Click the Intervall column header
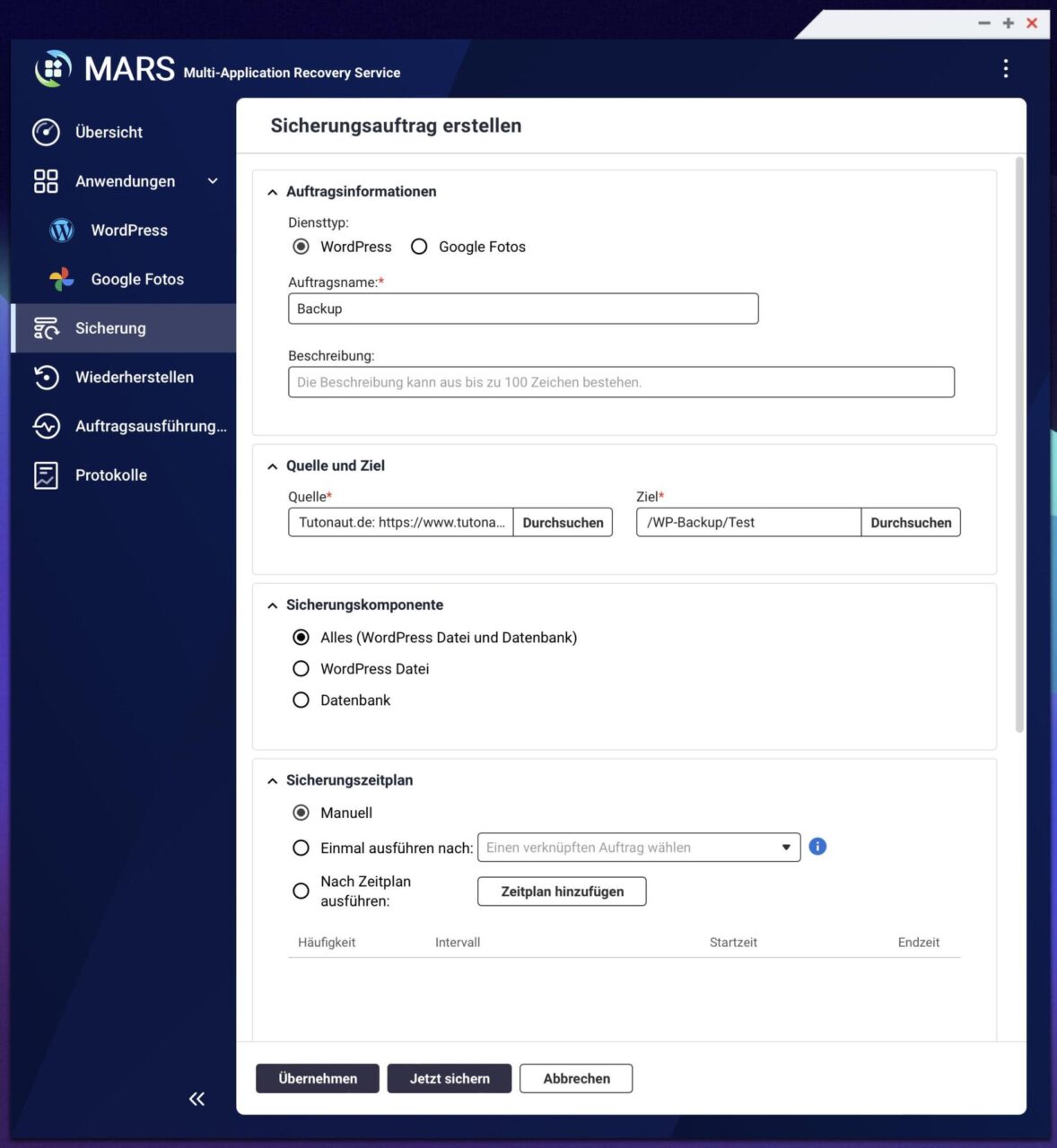The height and width of the screenshot is (1148, 1057). click(458, 943)
